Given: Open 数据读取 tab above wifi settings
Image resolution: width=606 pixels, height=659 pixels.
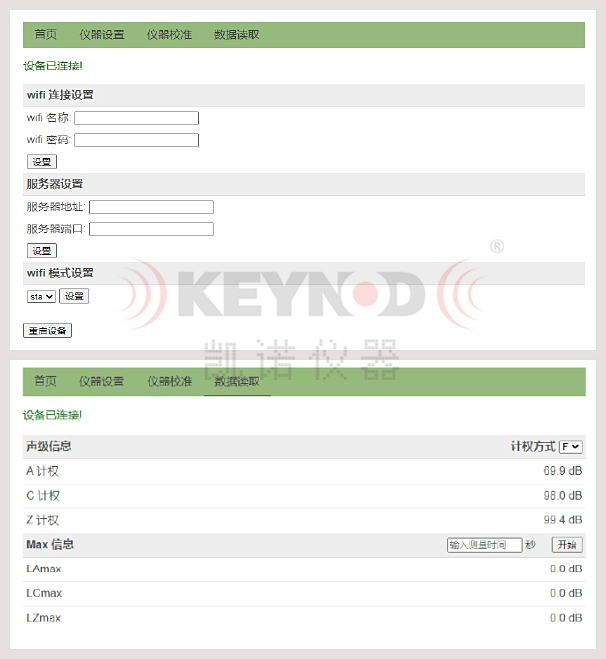Looking at the screenshot, I should (x=237, y=35).
